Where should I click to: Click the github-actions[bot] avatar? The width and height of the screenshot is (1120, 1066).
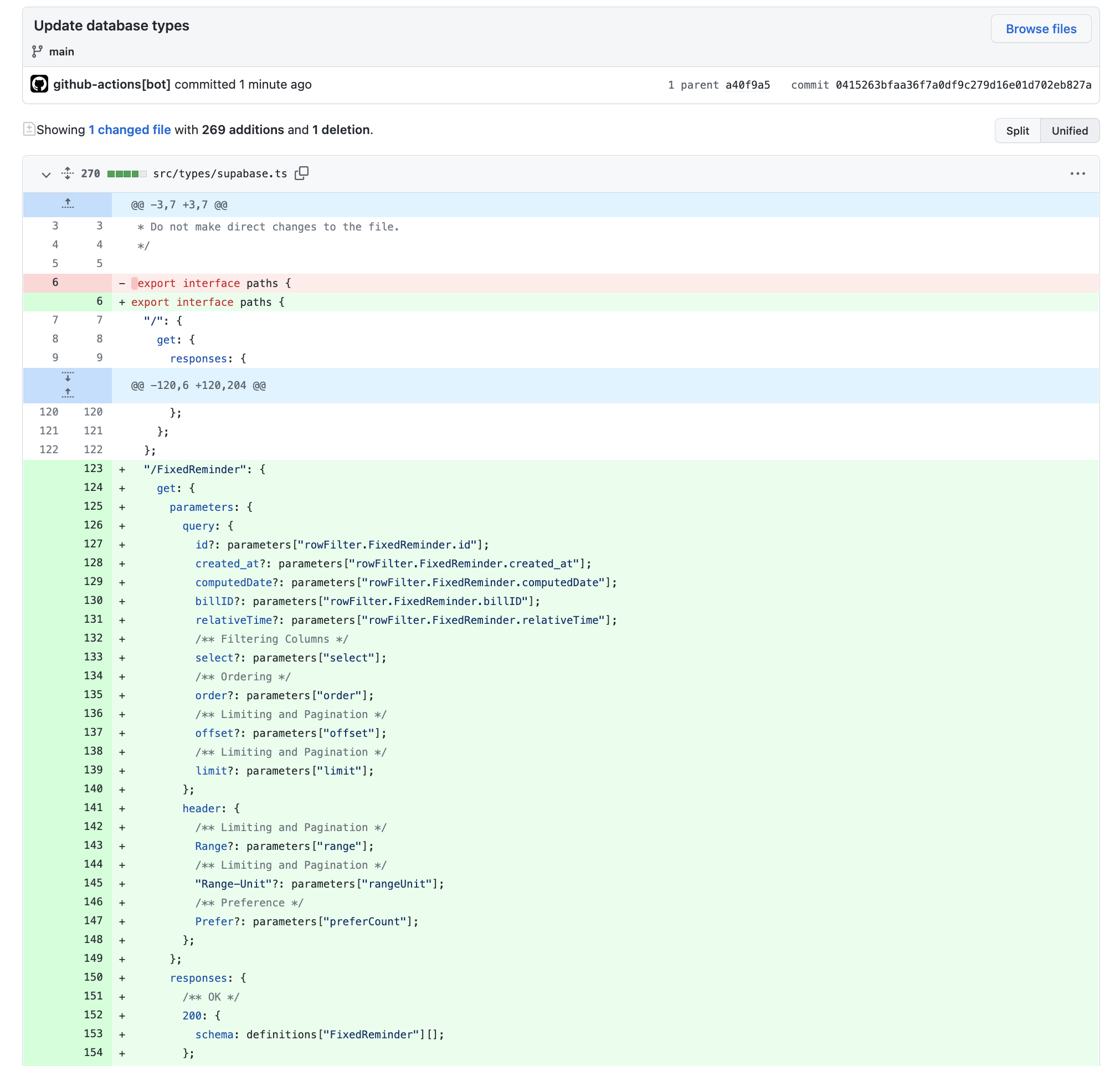[39, 84]
